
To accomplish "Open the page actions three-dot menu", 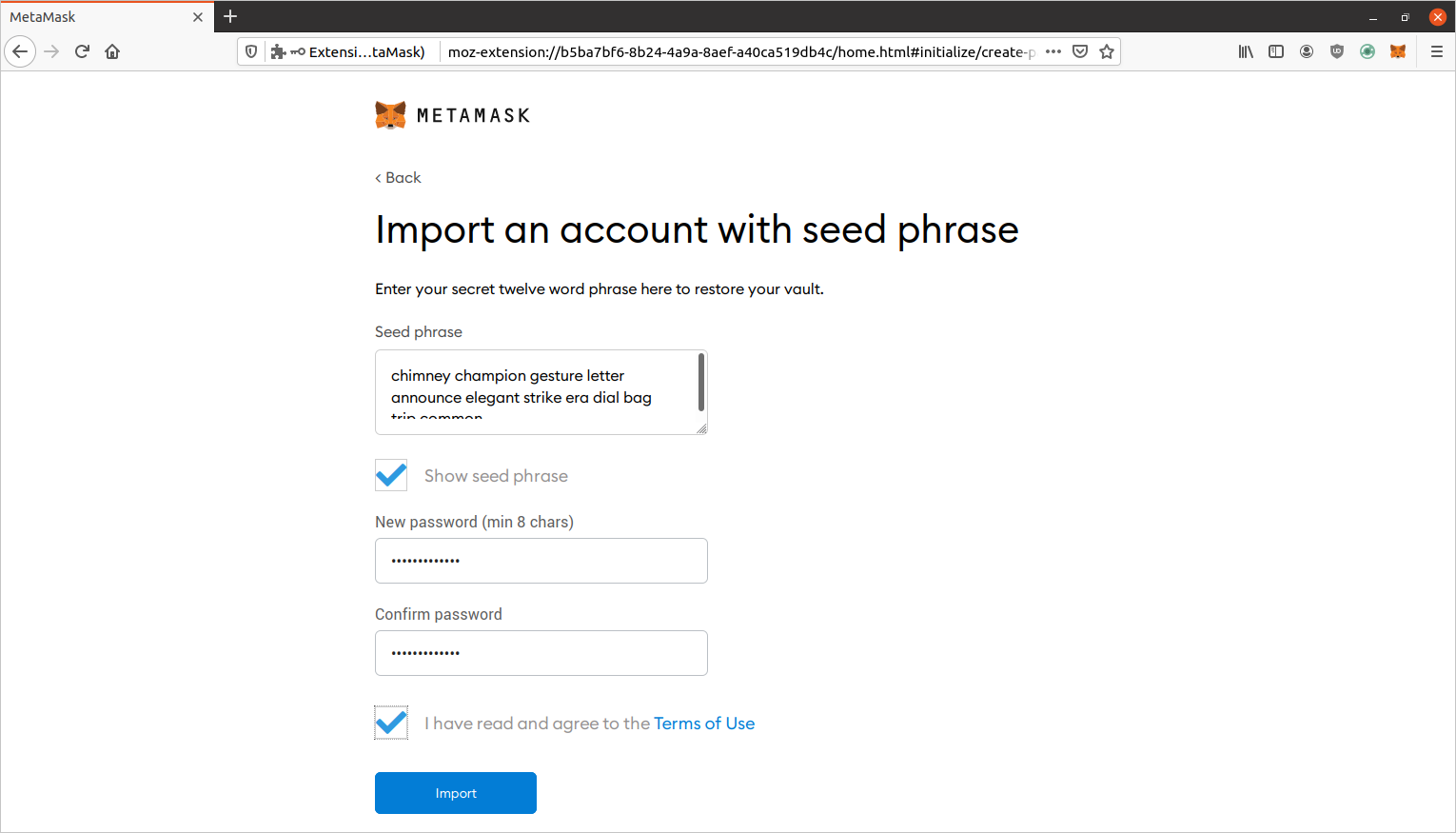I will (1053, 51).
